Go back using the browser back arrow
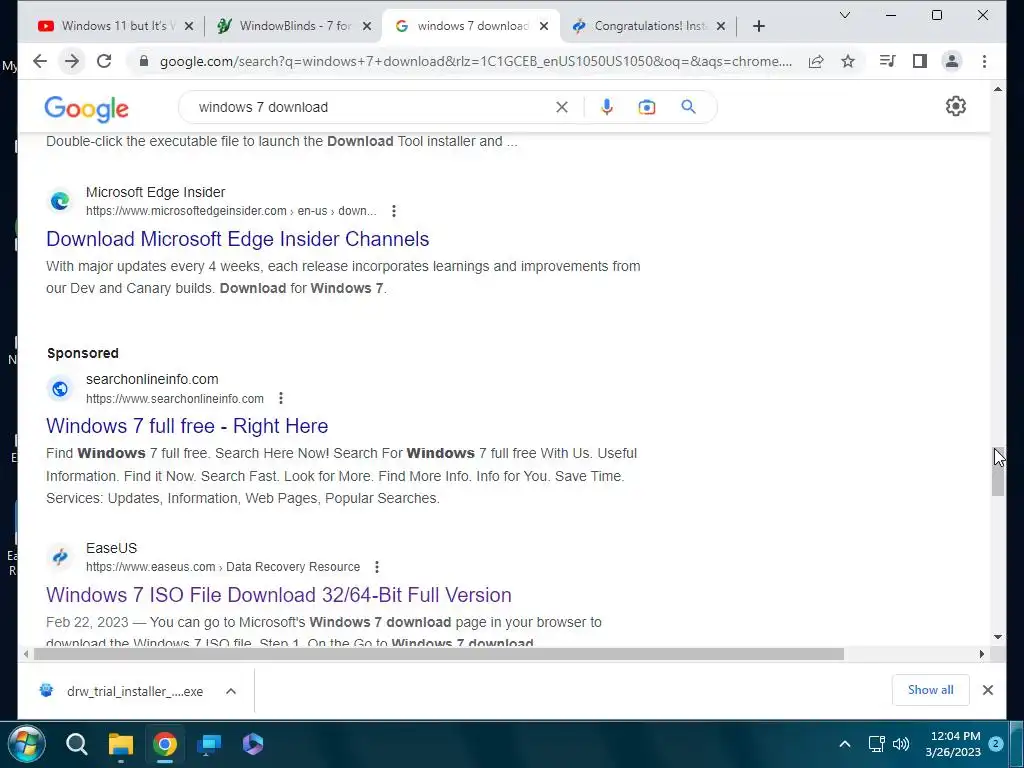 (x=40, y=61)
